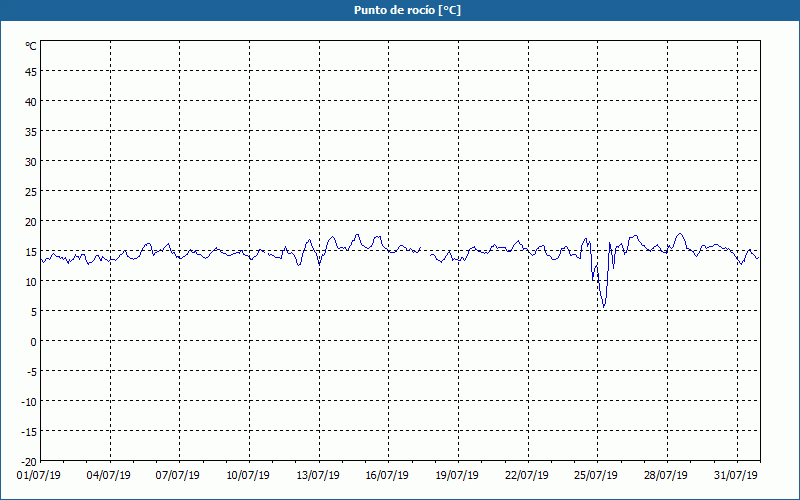
Task: Select the 25/07/19 date label
Action: coord(596,475)
